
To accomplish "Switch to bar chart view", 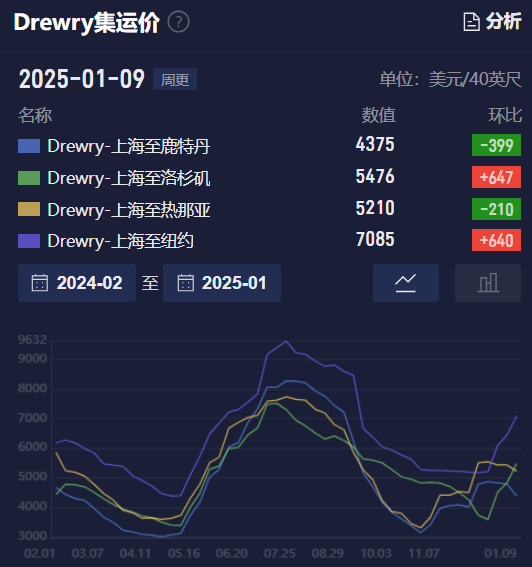I will click(x=488, y=283).
